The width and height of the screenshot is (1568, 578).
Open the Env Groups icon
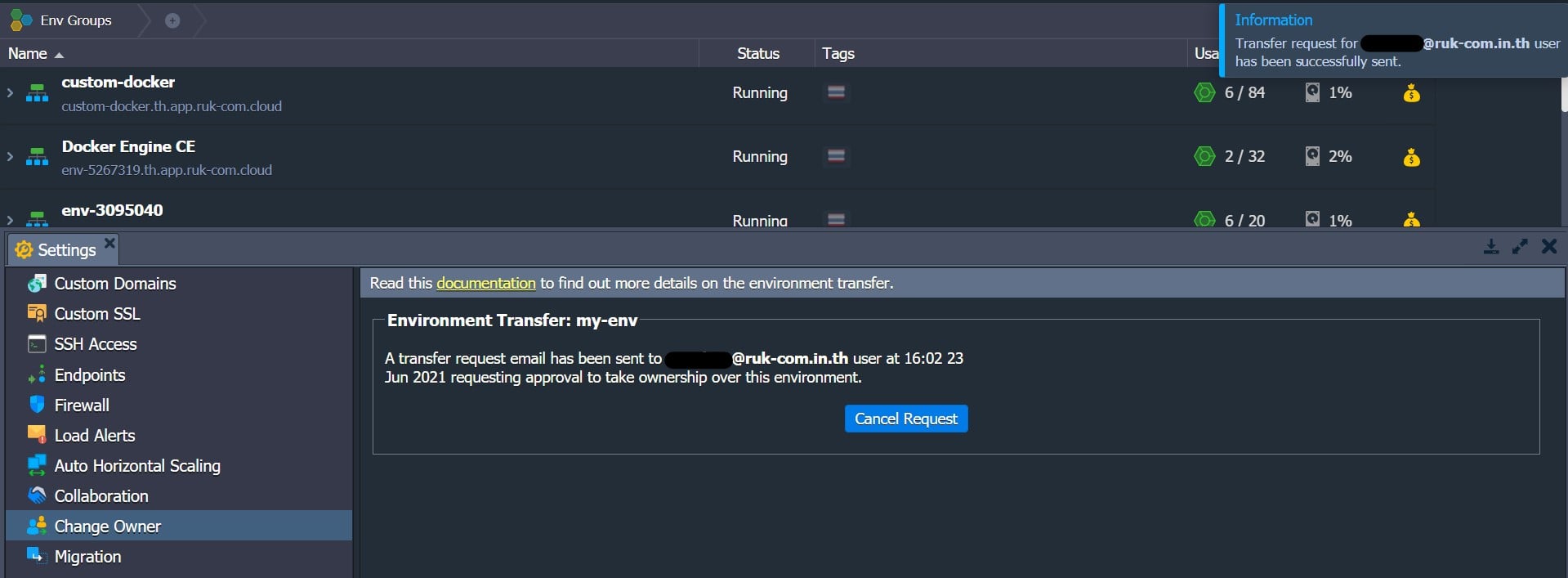point(20,20)
